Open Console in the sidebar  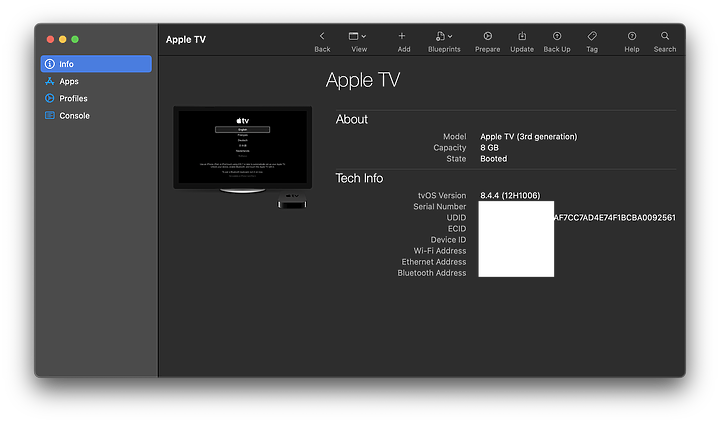(x=96, y=116)
